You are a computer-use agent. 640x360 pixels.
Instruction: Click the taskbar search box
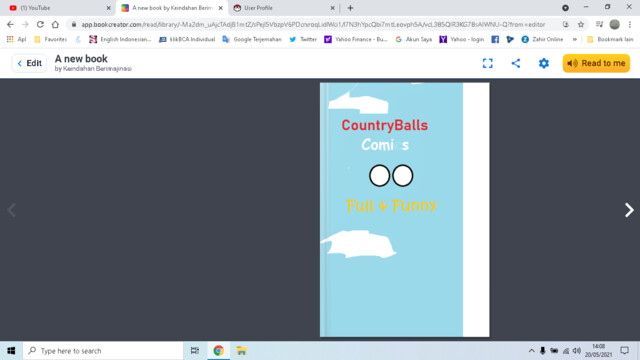(103, 351)
